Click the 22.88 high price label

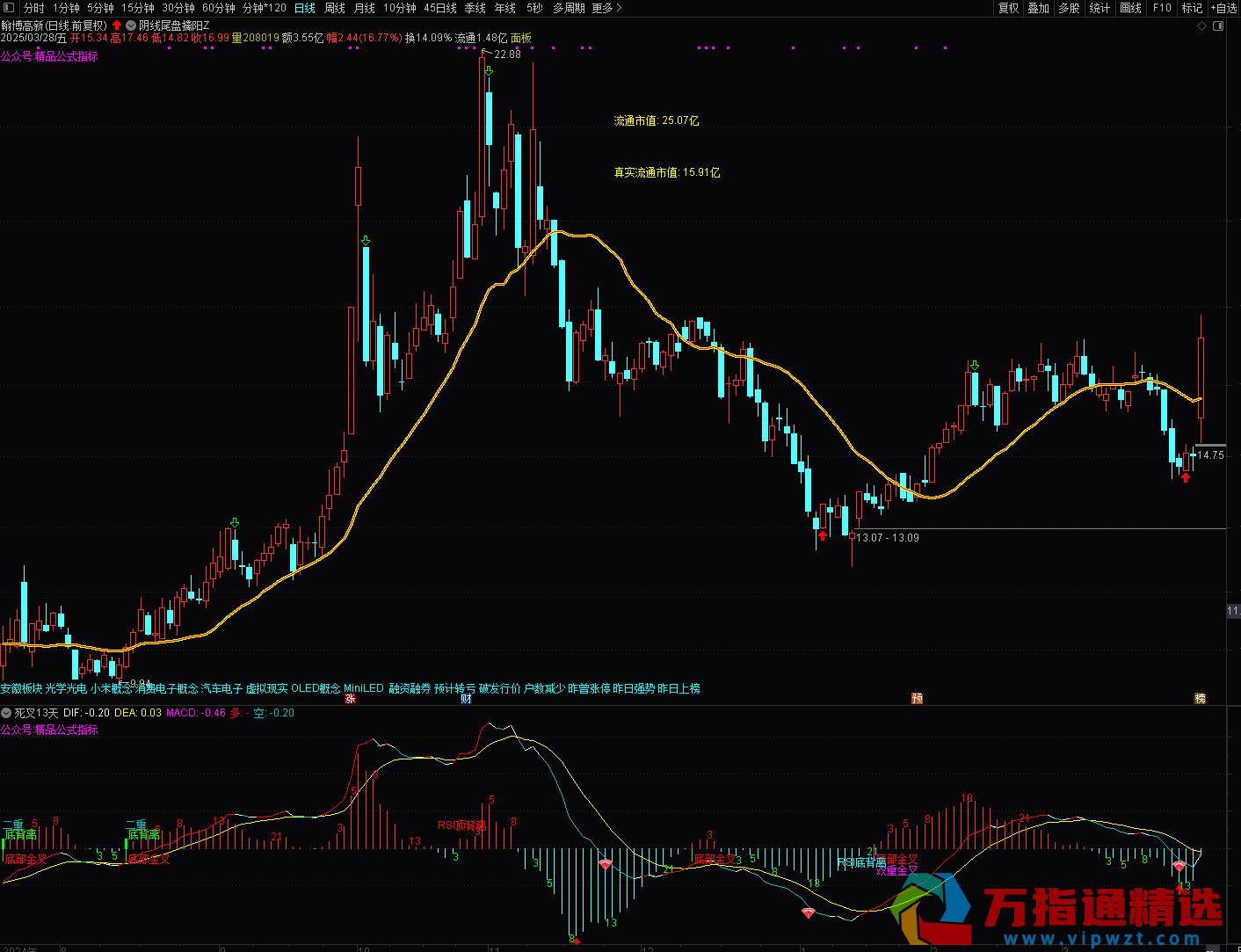(x=507, y=54)
